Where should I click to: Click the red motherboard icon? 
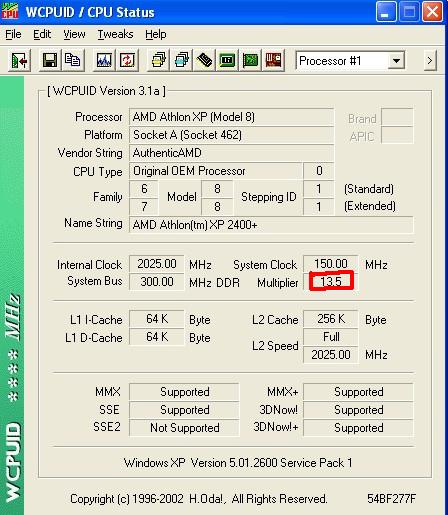click(x=273, y=61)
